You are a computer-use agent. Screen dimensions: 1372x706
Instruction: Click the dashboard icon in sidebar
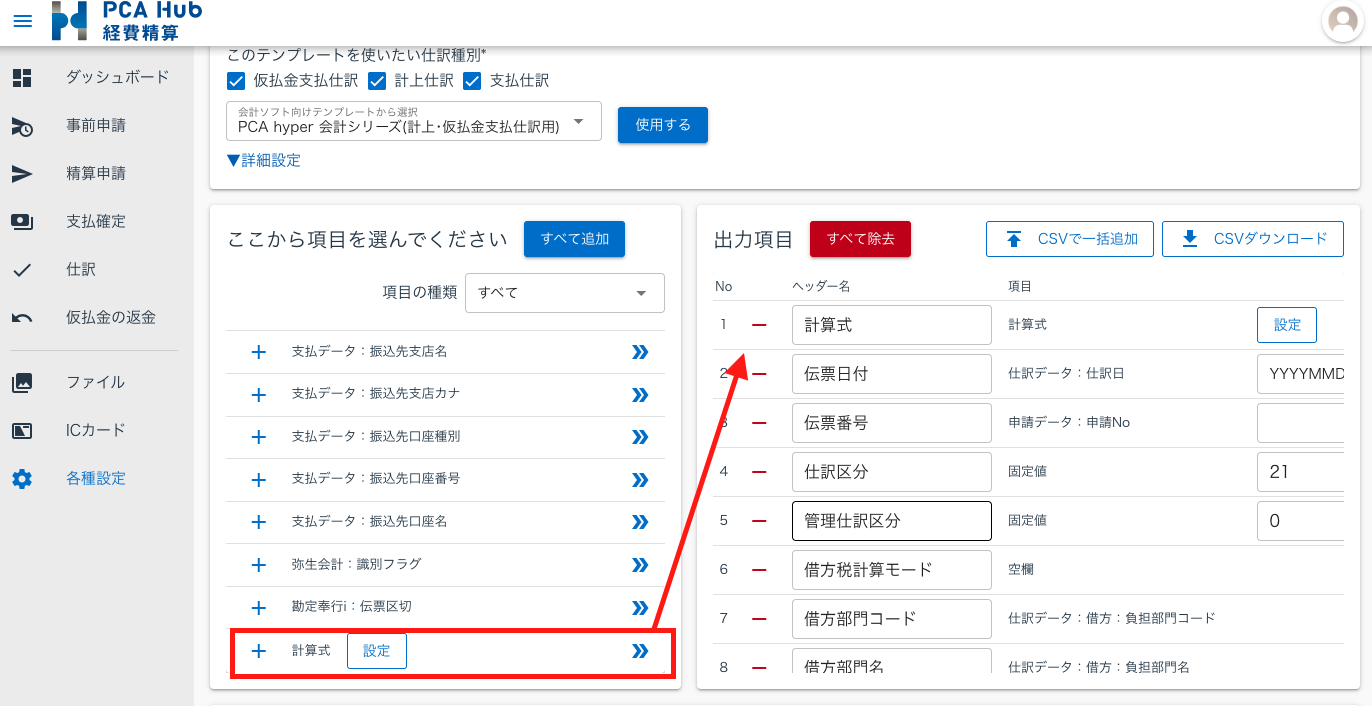[22, 78]
